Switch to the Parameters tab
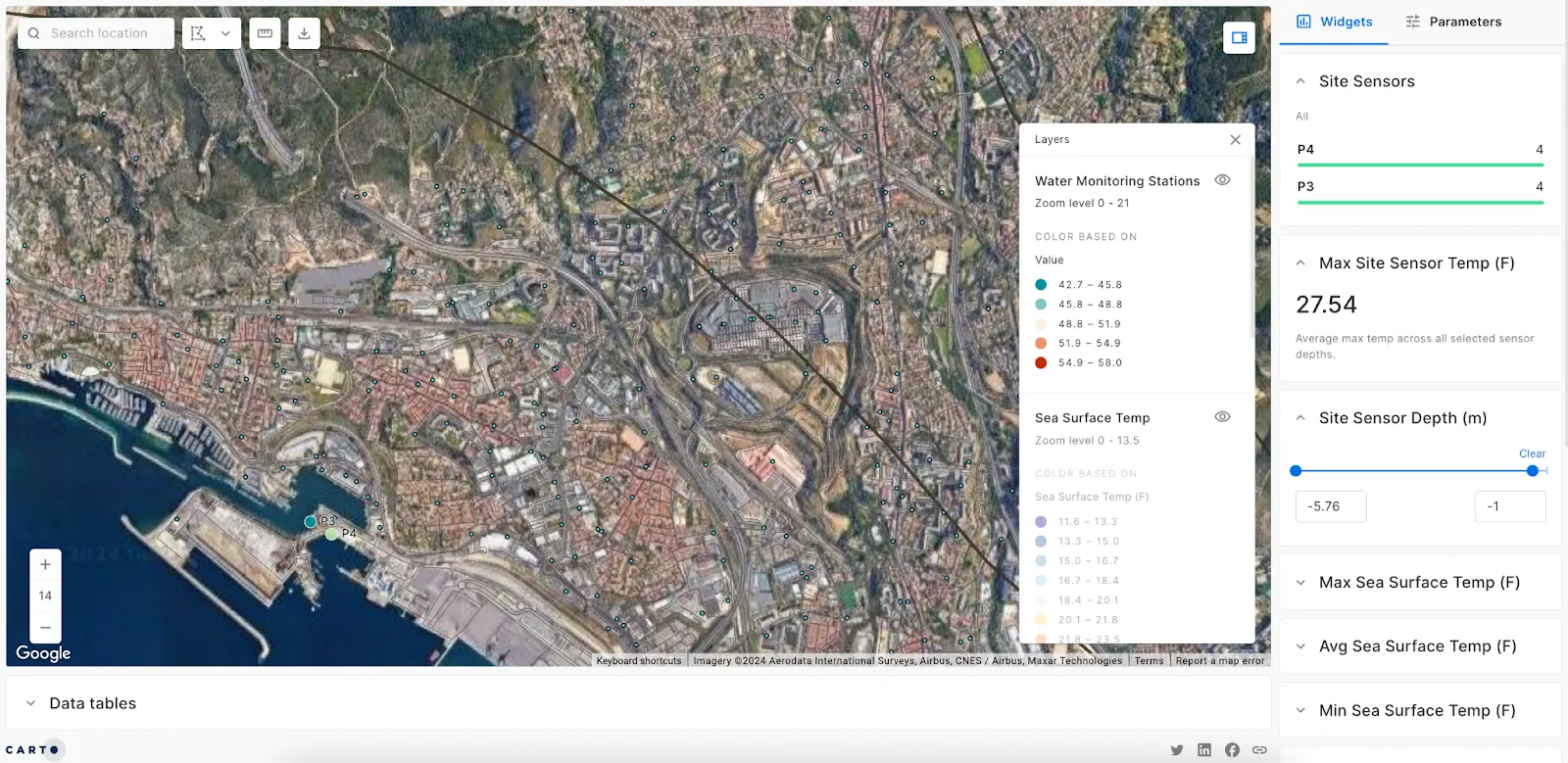Screen dimensions: 1568x763 click(x=1453, y=22)
